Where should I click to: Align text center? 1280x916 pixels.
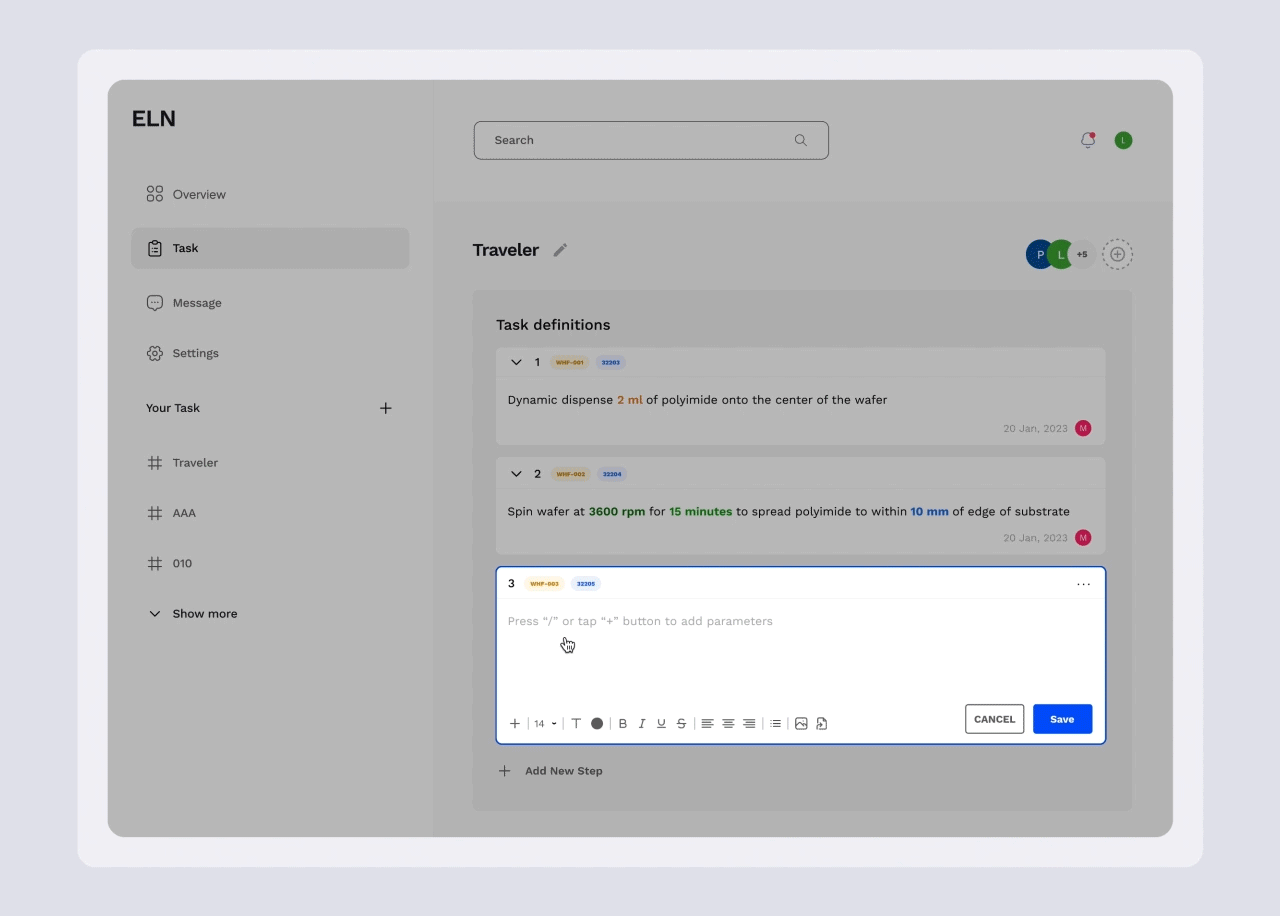[x=728, y=723]
